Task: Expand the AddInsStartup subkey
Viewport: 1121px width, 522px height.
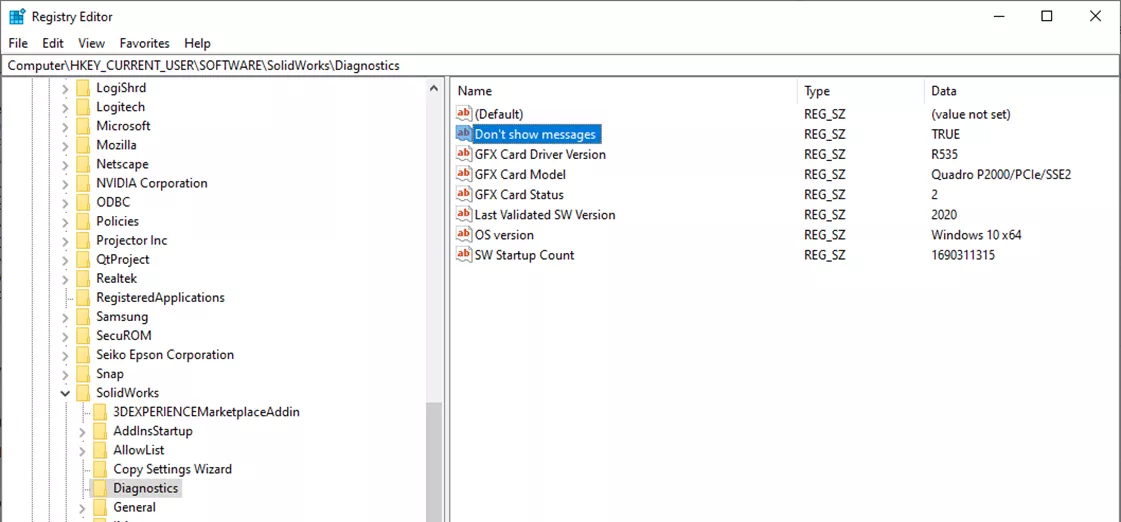Action: coord(82,431)
